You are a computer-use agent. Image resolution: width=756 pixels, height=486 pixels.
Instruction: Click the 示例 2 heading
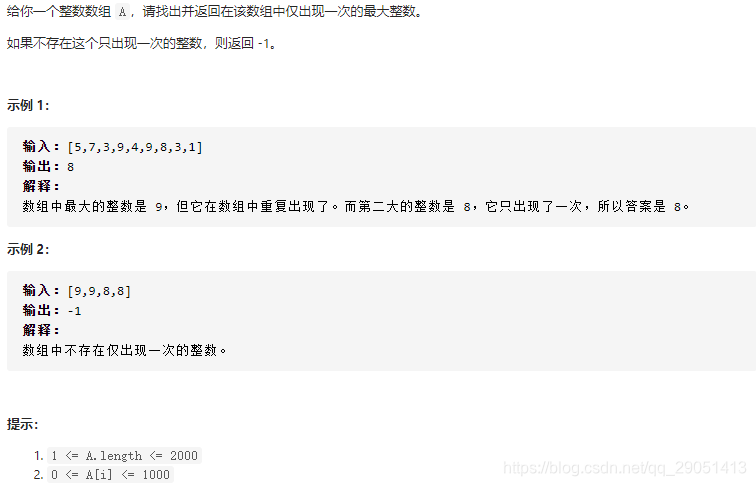pyautogui.click(x=28, y=249)
